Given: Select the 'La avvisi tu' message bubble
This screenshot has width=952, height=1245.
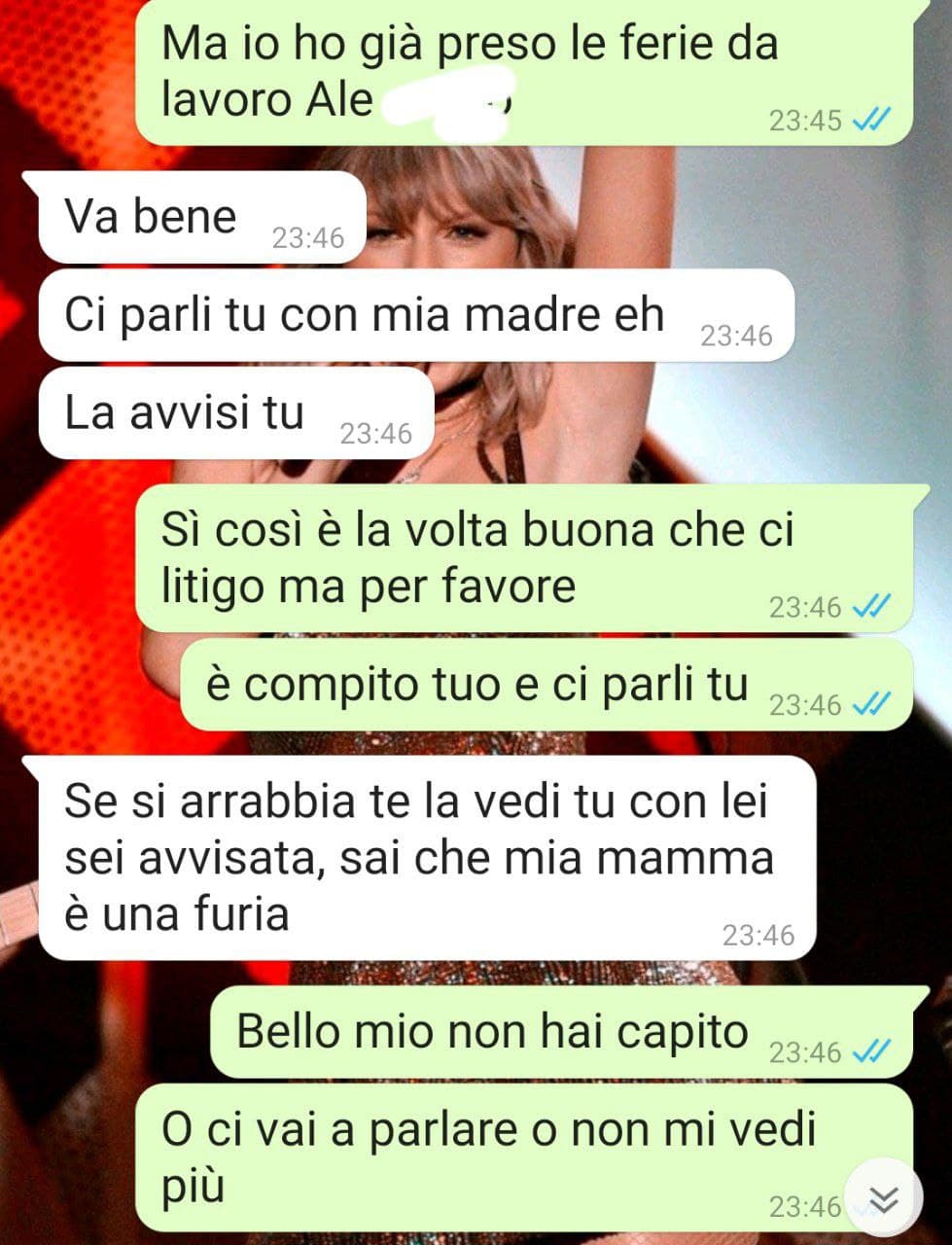Looking at the screenshot, I should point(236,413).
